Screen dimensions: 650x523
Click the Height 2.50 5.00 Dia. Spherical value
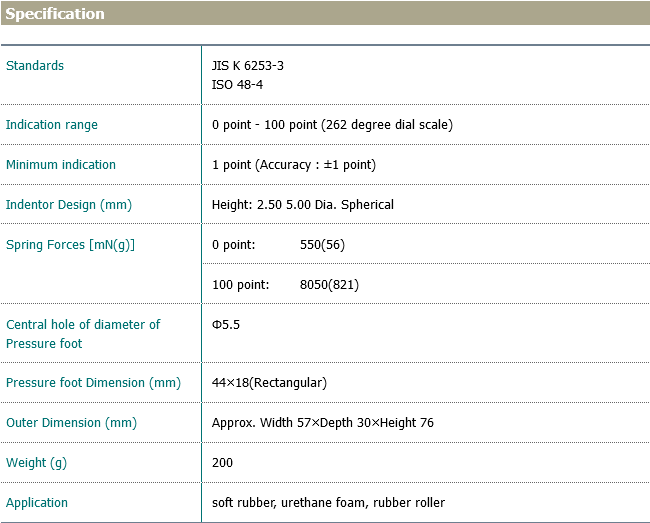pyautogui.click(x=303, y=205)
